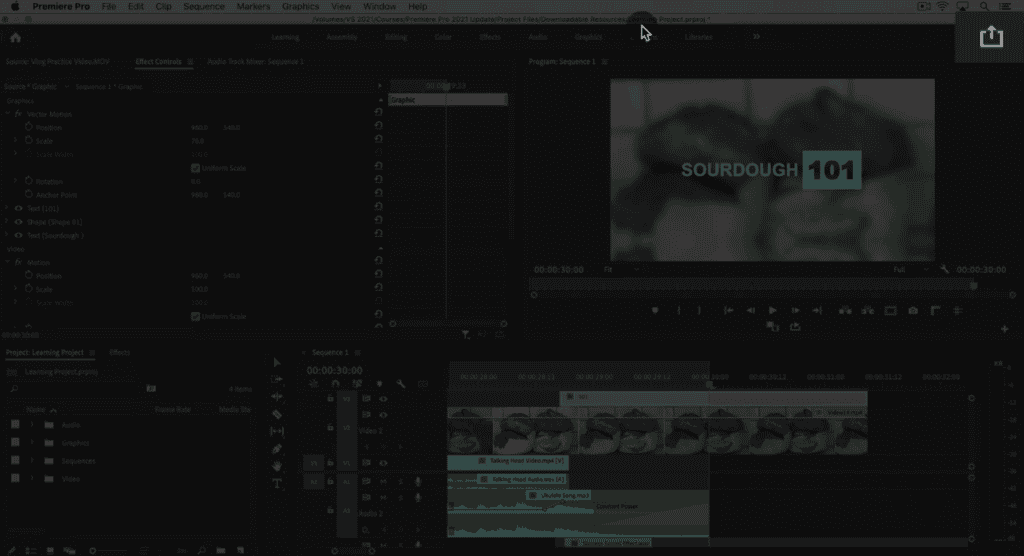1024x556 pixels.
Task: Select the Type tool
Action: pyautogui.click(x=277, y=483)
